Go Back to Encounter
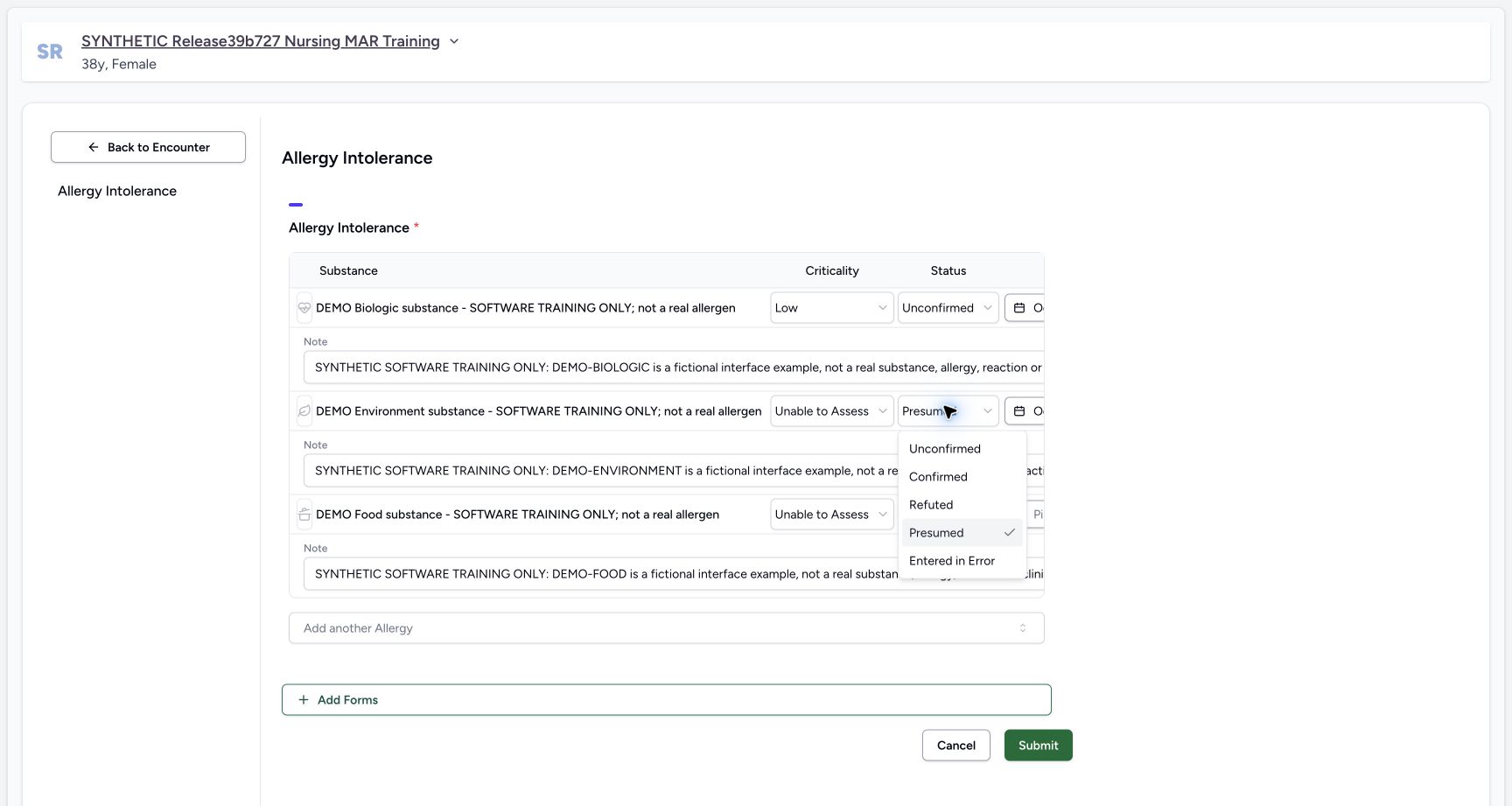This screenshot has height=806, width=1512. (148, 147)
